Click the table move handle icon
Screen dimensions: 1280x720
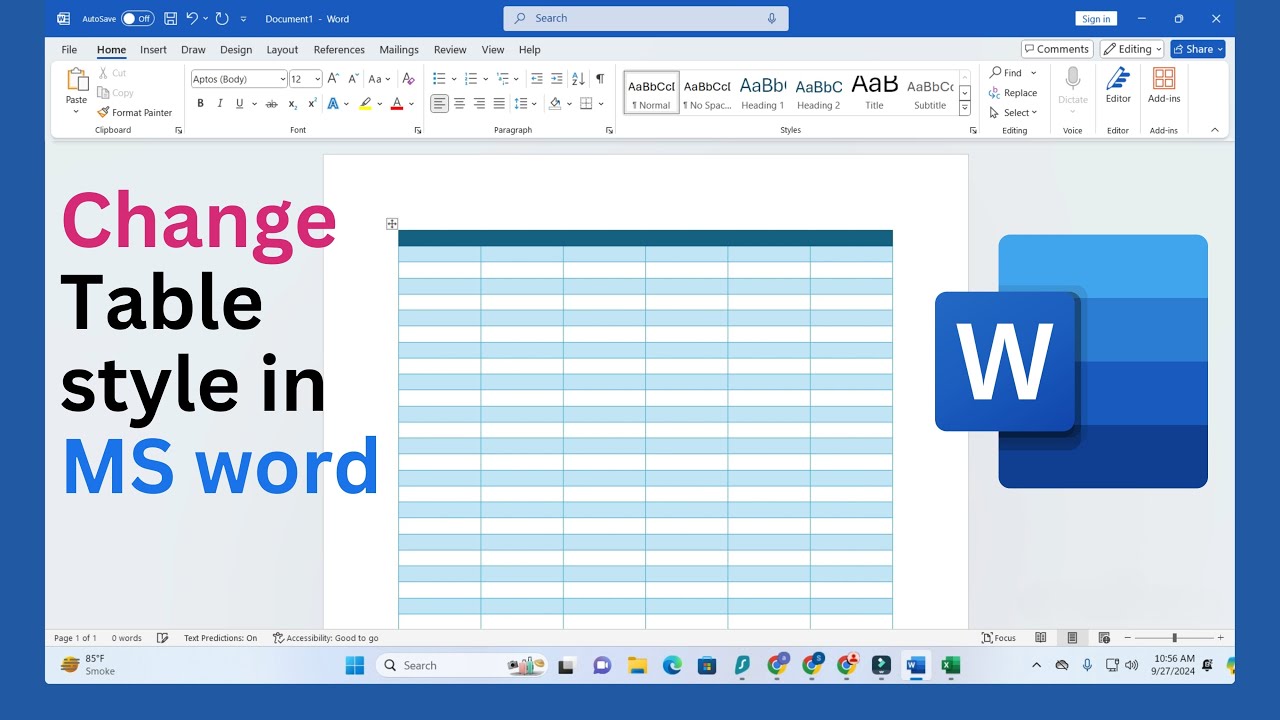392,224
